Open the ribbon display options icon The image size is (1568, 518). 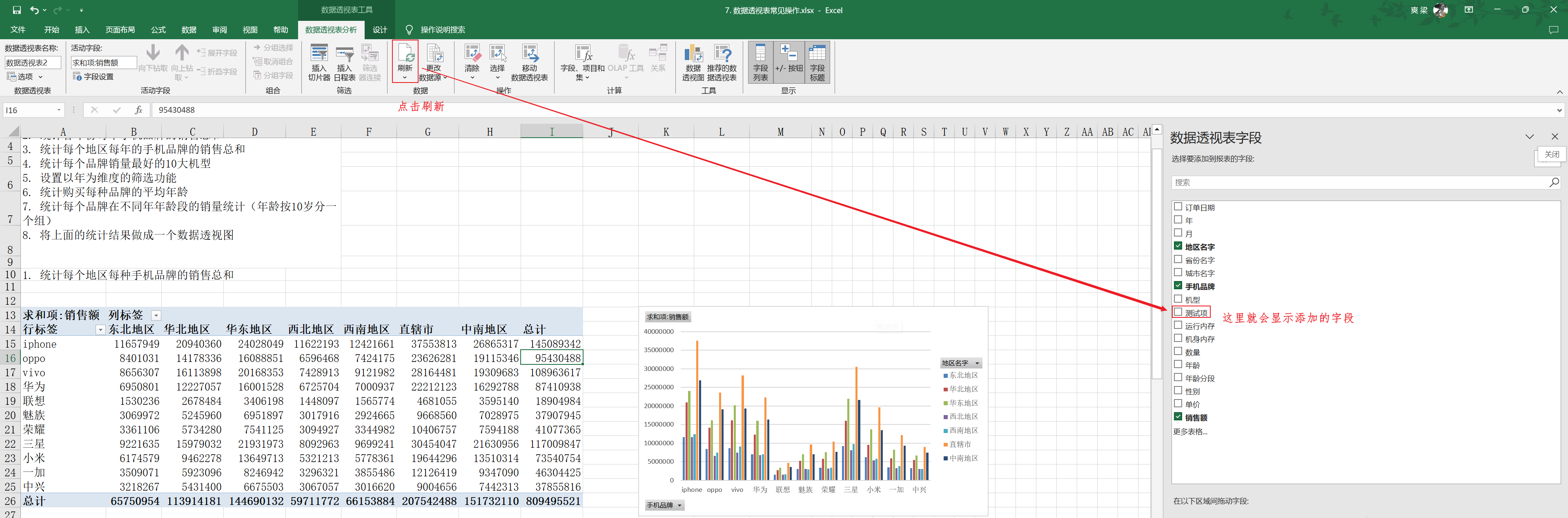point(1469,10)
